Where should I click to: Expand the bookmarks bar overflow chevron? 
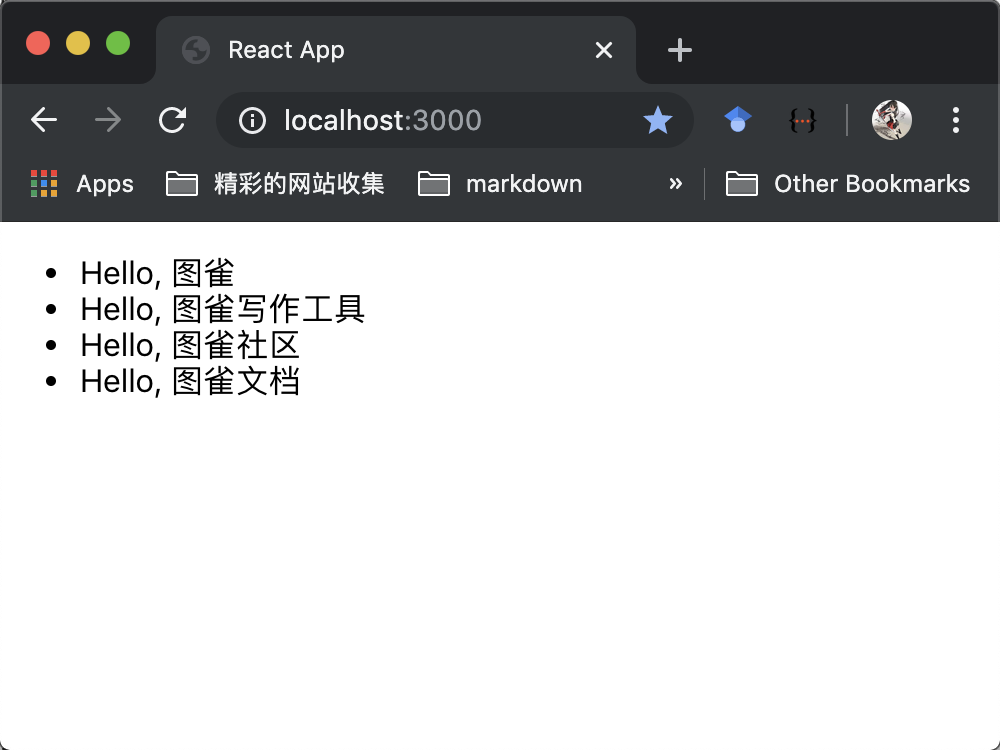click(x=676, y=184)
